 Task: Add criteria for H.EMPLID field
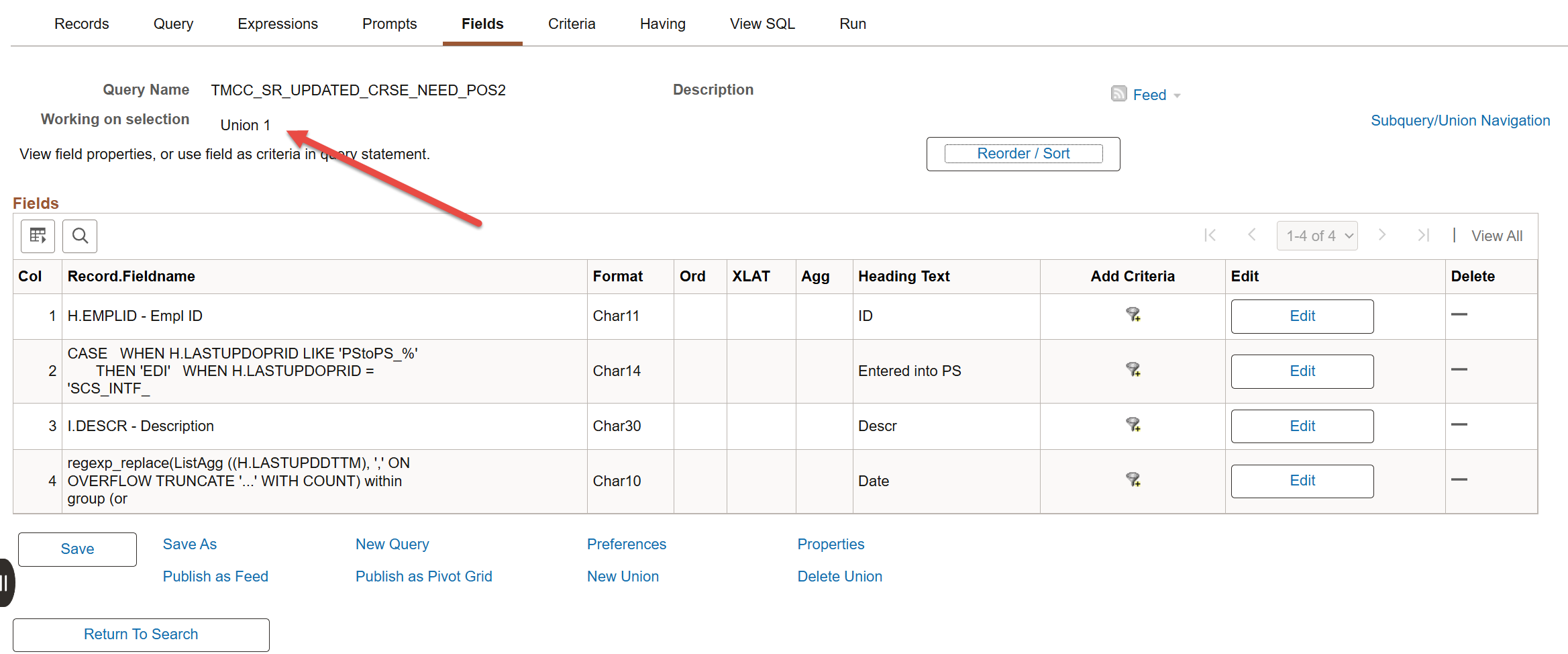point(1133,314)
